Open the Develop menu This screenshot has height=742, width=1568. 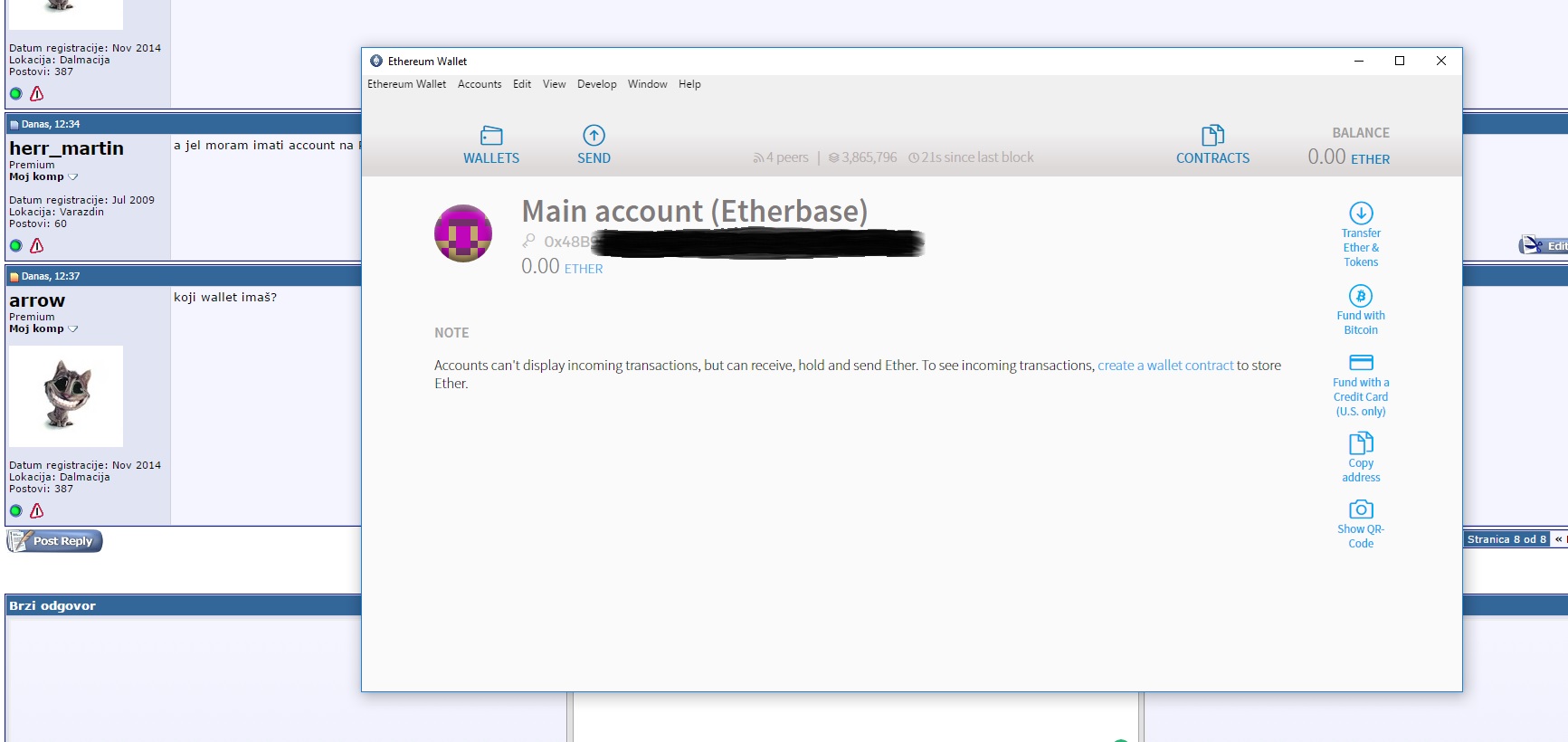click(596, 84)
